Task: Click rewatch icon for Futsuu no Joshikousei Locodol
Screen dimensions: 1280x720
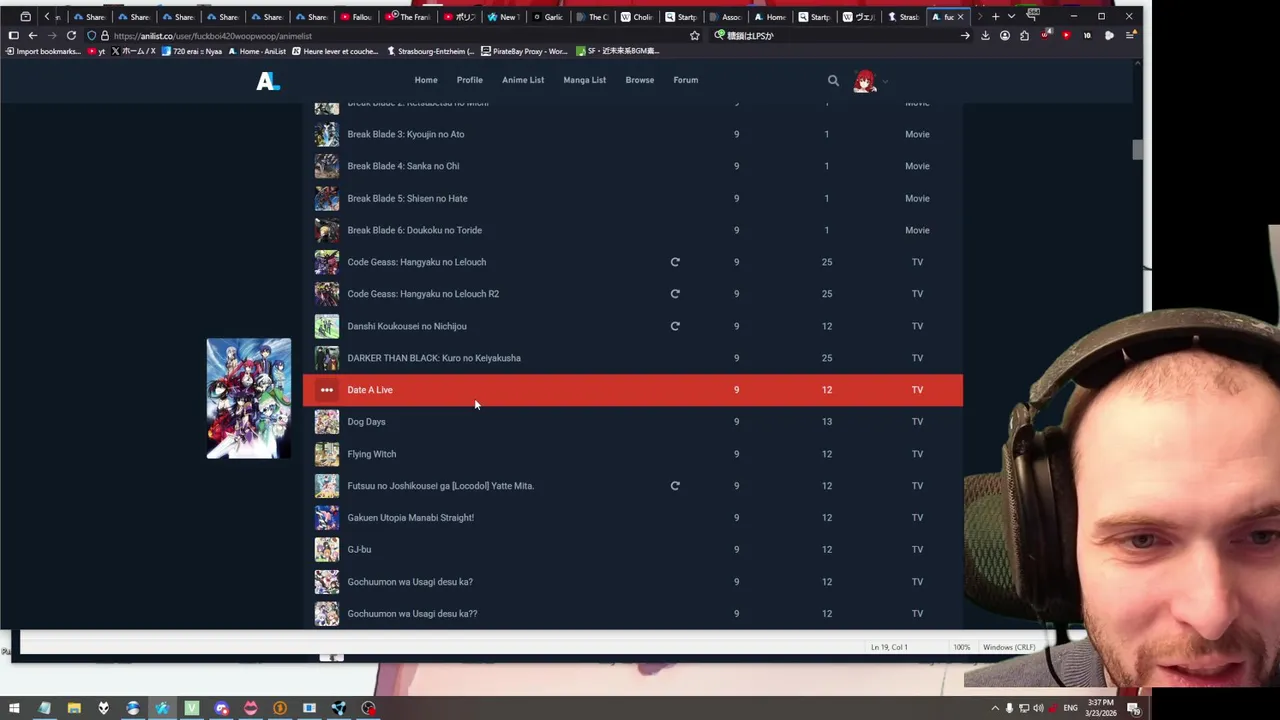Action: (675, 486)
